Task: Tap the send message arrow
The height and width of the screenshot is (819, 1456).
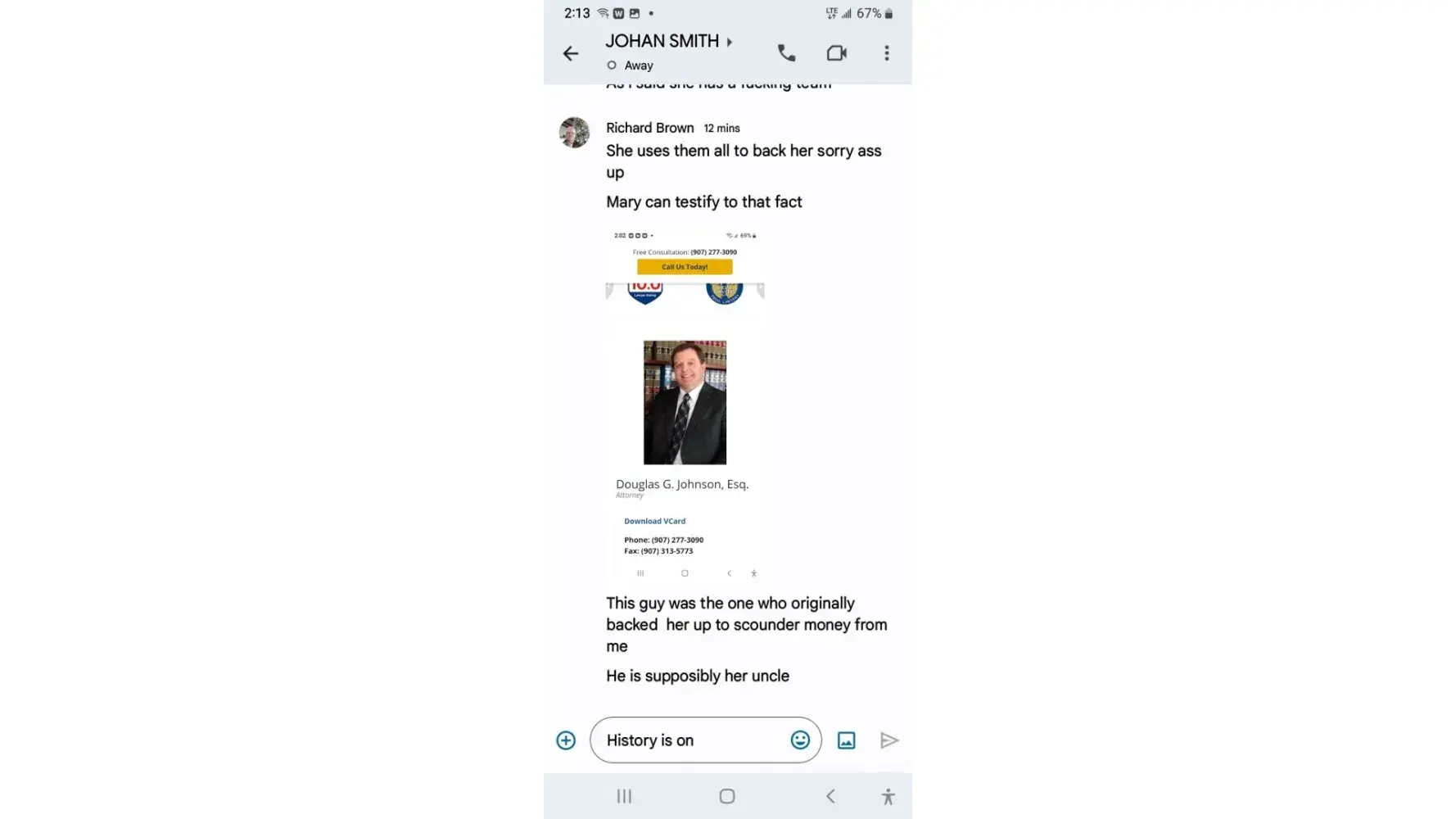Action: point(889,740)
